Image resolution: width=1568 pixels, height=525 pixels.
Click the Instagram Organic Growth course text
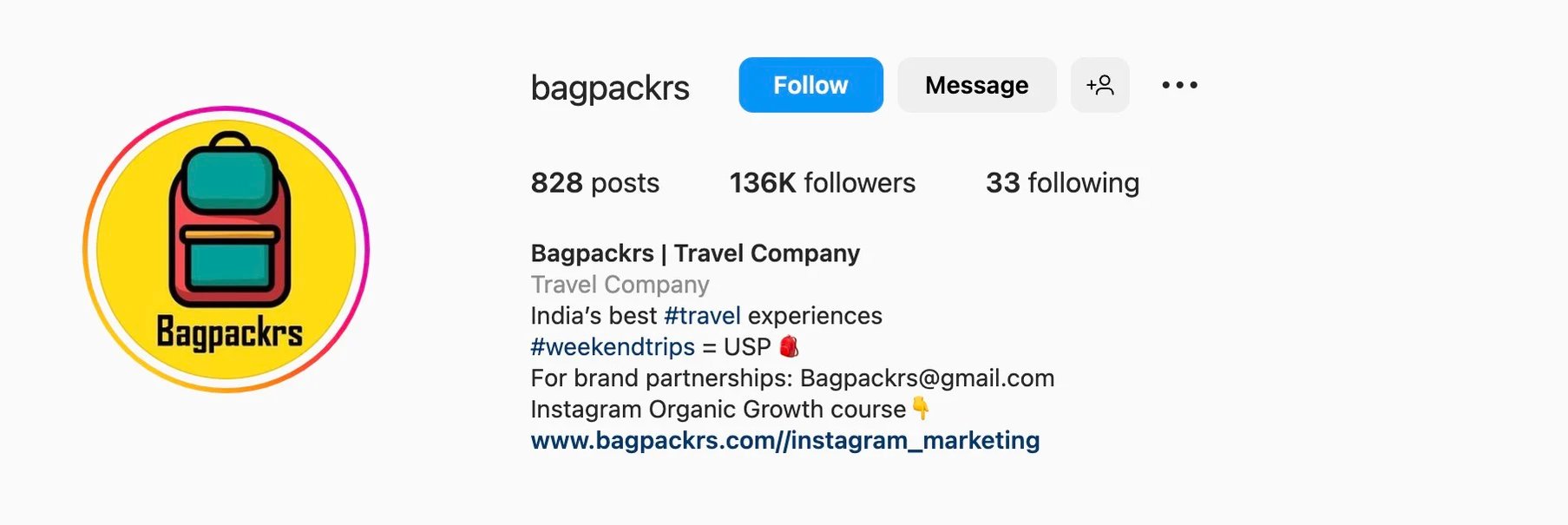point(718,410)
